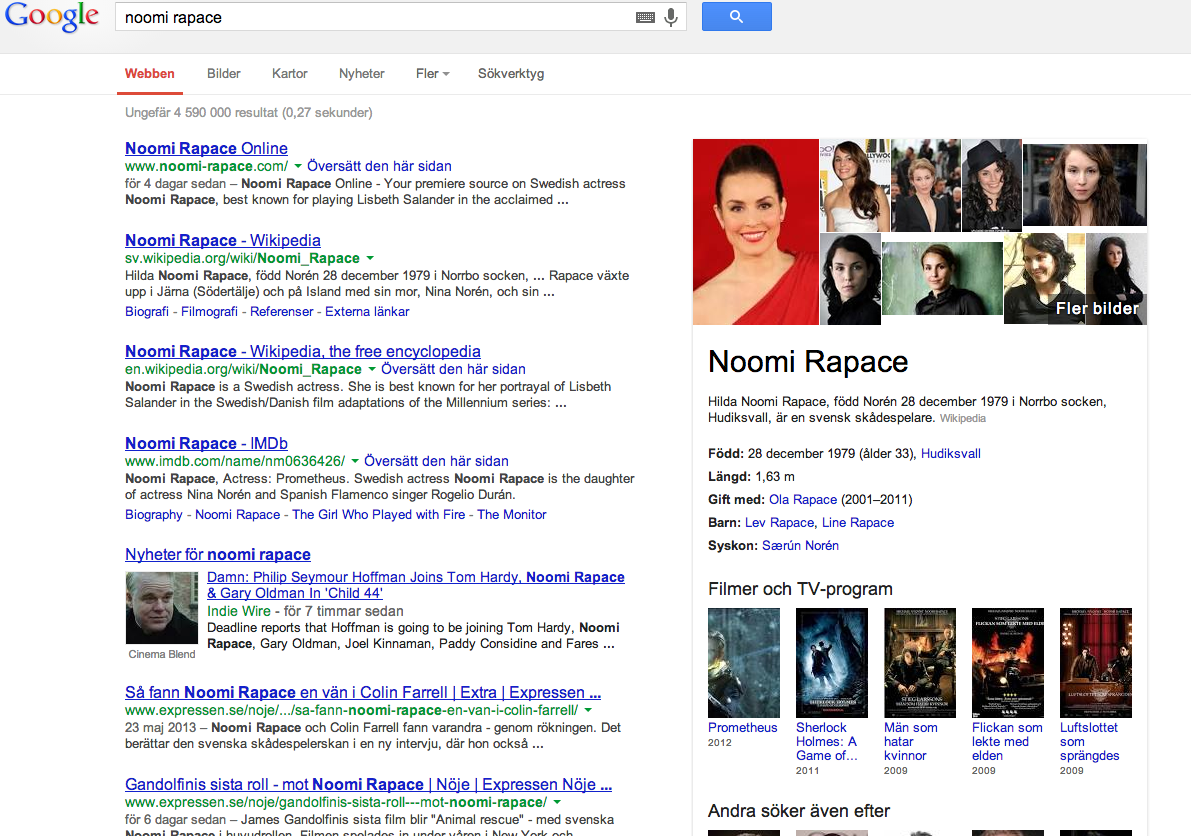Switch to the Bilder tab
This screenshot has width=1191, height=836.
(223, 74)
